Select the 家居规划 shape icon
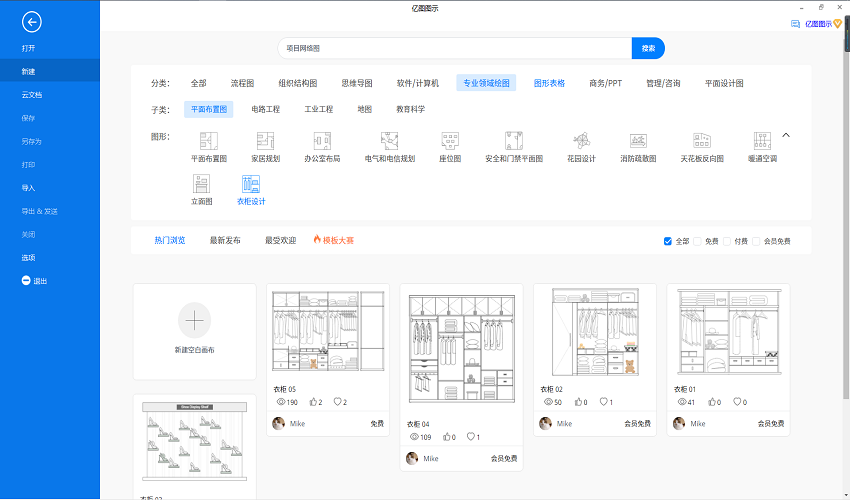 [x=265, y=141]
